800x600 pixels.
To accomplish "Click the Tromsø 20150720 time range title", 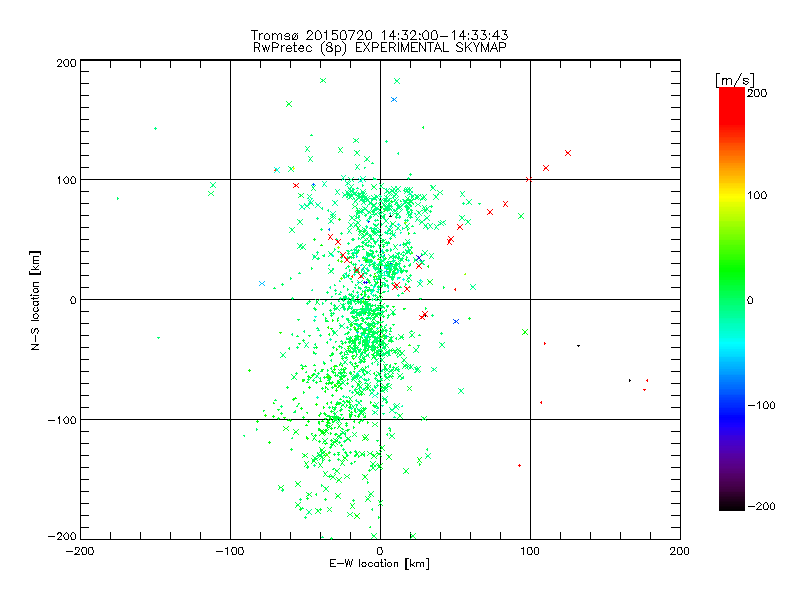I will (x=379, y=35).
